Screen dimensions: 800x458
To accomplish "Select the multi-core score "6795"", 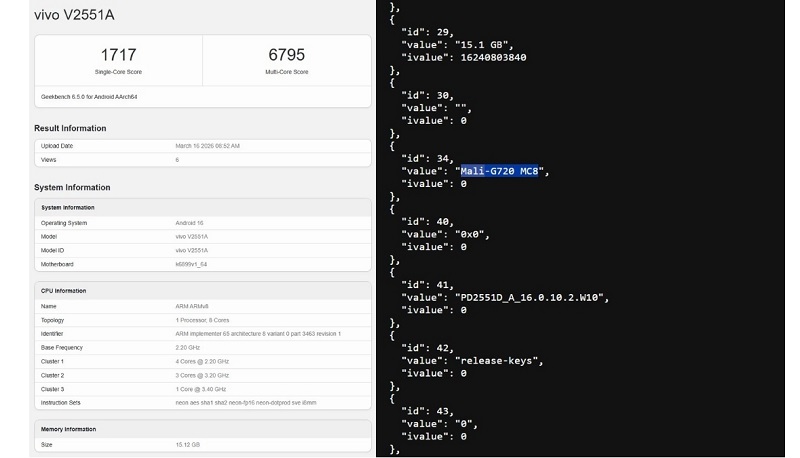I will [287, 55].
